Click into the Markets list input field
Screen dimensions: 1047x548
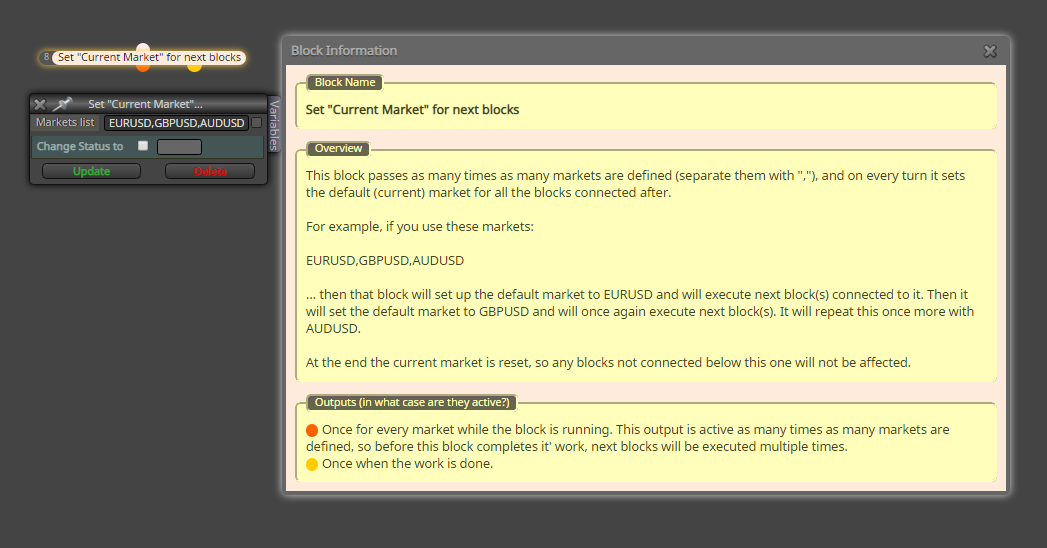tap(176, 123)
